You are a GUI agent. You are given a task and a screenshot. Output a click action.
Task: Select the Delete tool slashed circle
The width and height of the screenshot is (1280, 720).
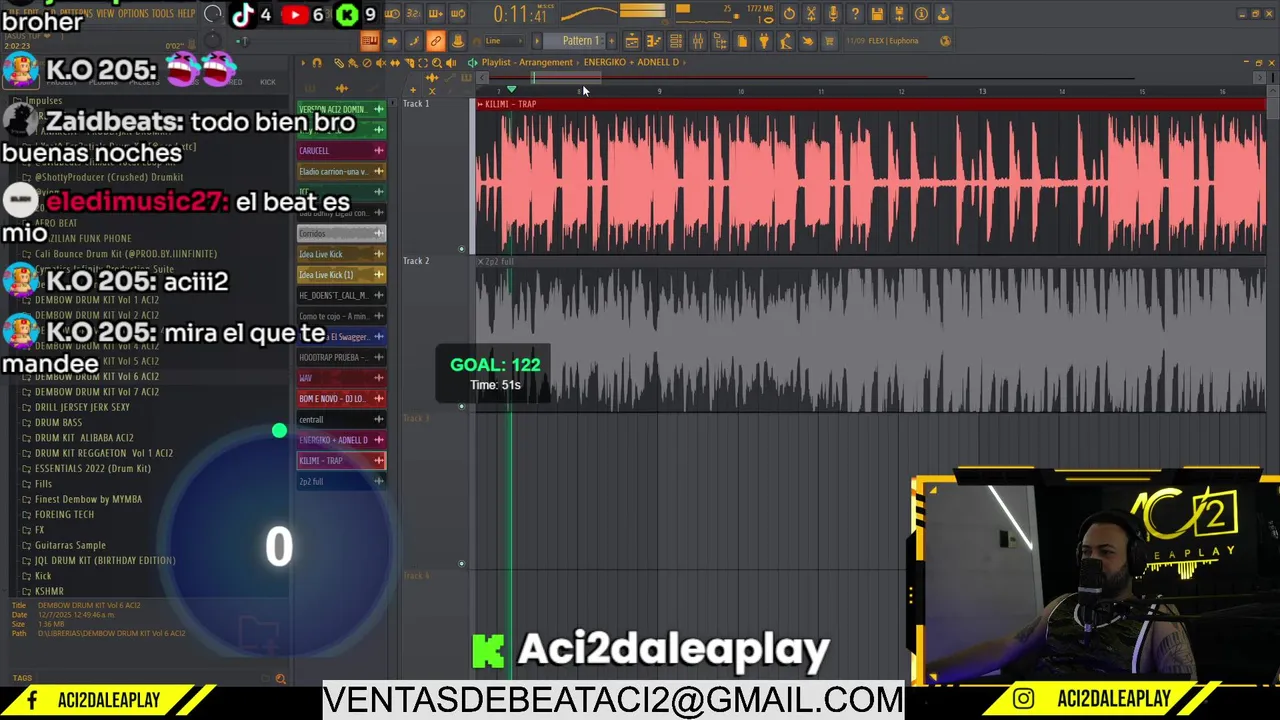(367, 62)
